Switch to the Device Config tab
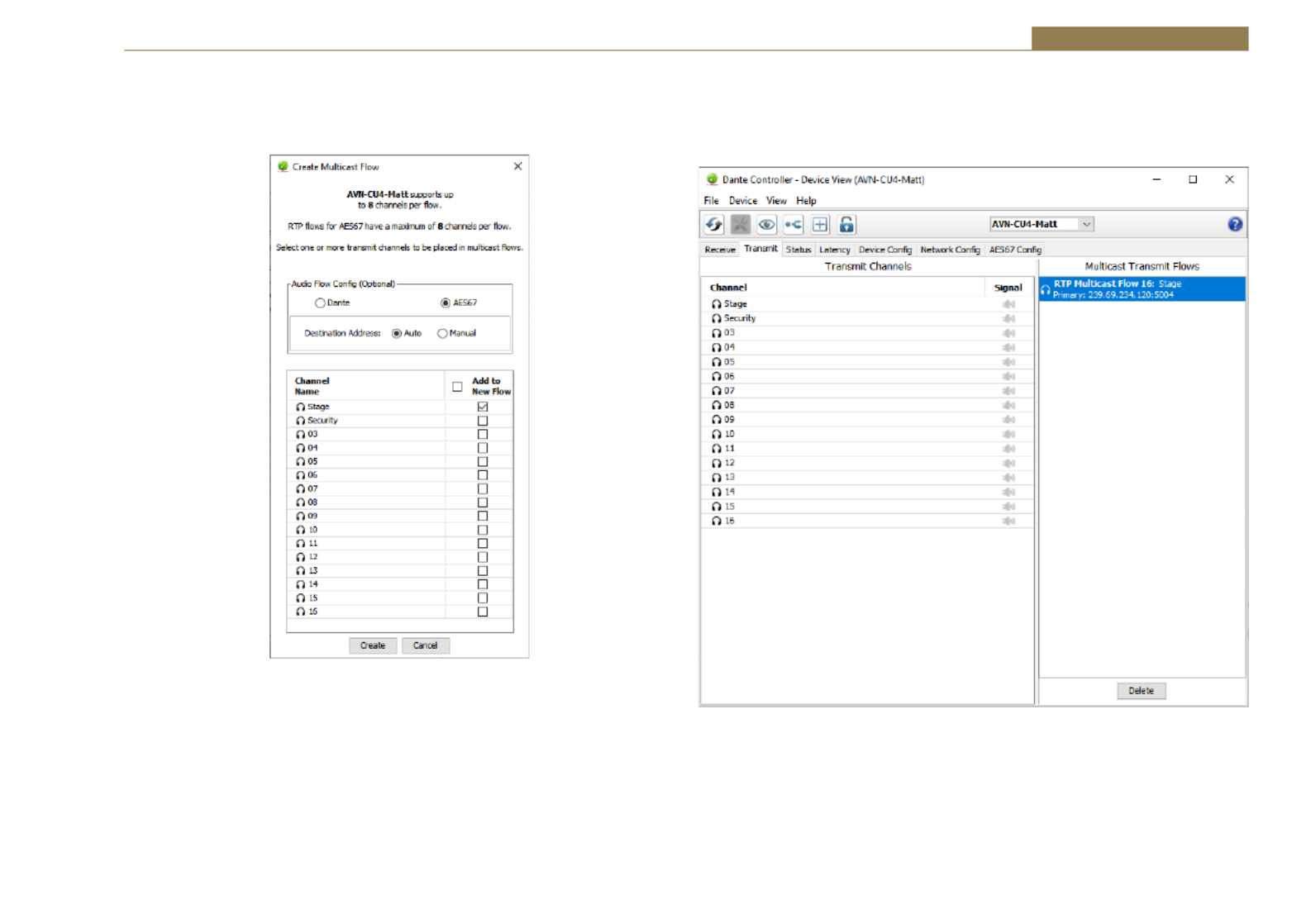Viewport: 1311px width, 924px height. [885, 250]
